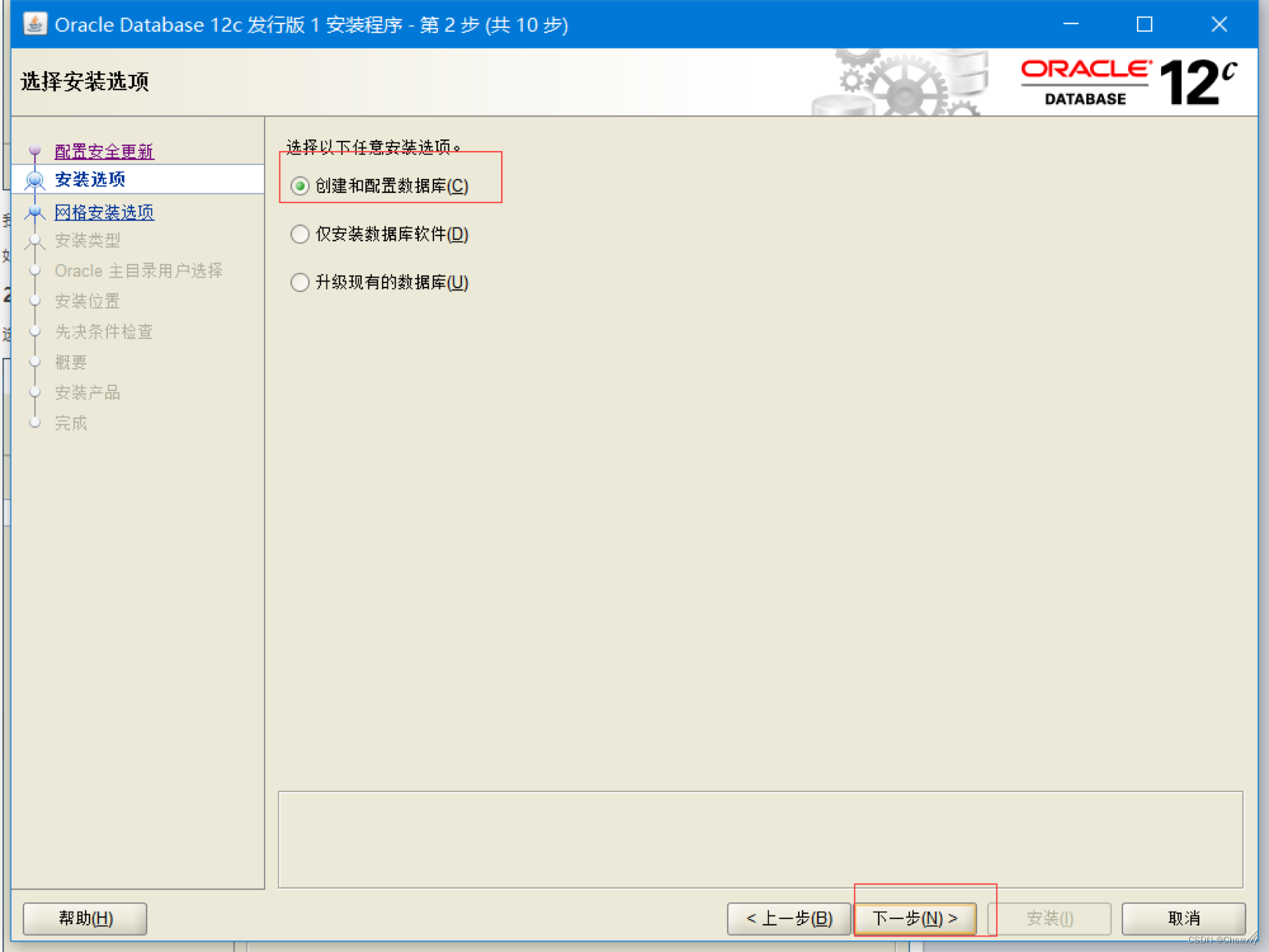Image resolution: width=1269 pixels, height=952 pixels.
Task: Click the 安装选项 step icon
Action: tap(34, 180)
